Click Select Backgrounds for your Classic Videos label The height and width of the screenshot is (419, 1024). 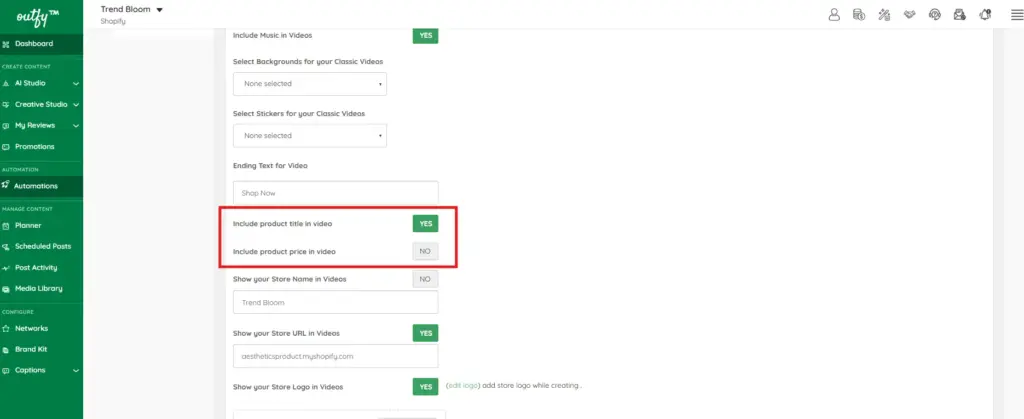pyautogui.click(x=308, y=61)
